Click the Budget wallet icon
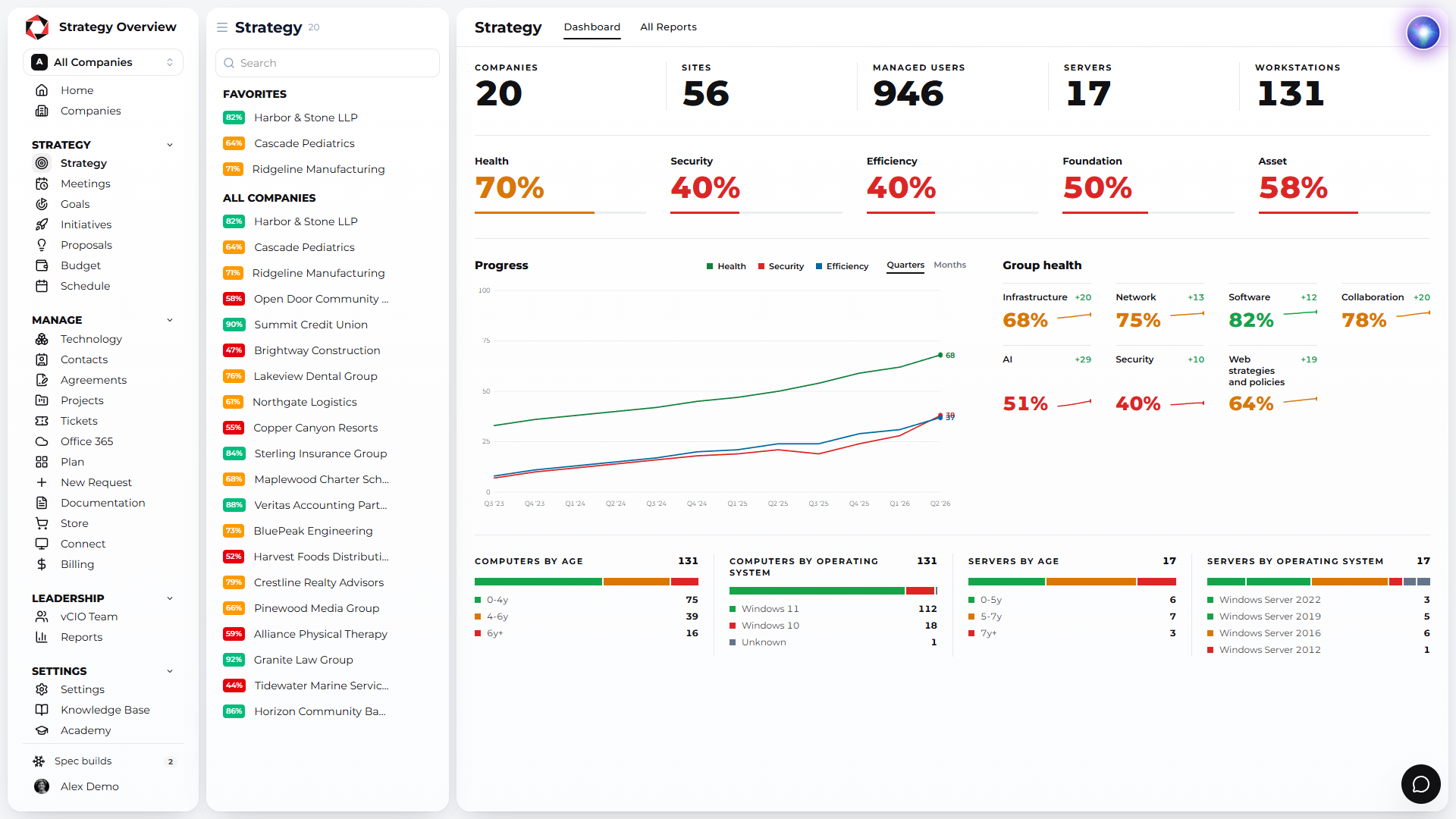The image size is (1456, 819). click(x=42, y=265)
